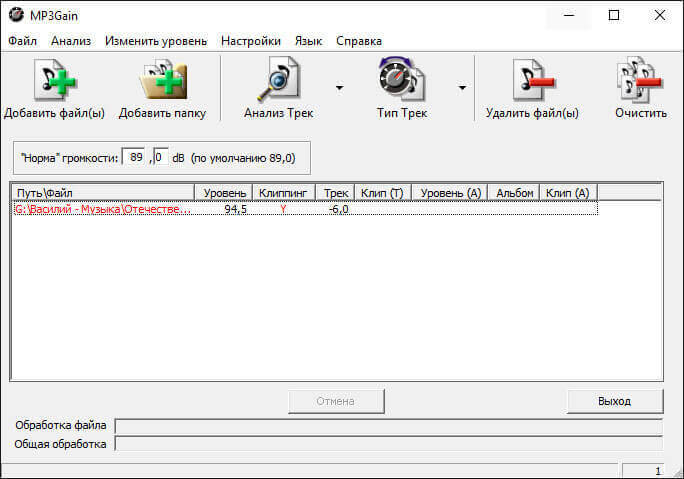684x479 pixels.
Task: Click the Отмена button
Action: coord(336,401)
